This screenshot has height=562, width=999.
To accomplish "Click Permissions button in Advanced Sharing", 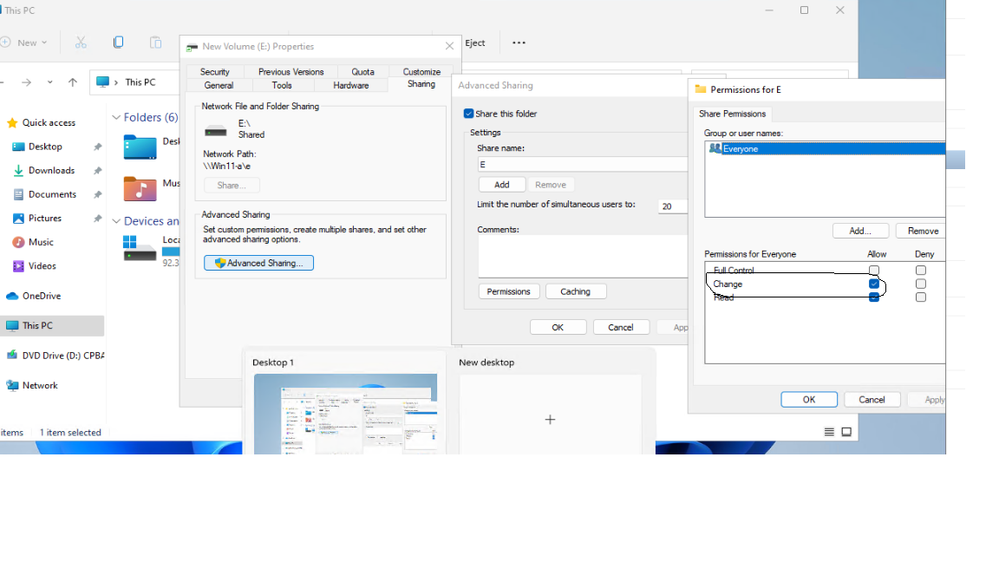I will [508, 291].
